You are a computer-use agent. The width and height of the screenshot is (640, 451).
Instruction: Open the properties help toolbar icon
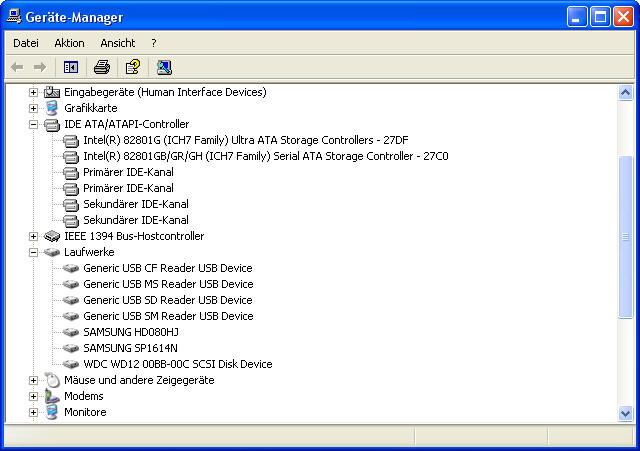(x=133, y=67)
